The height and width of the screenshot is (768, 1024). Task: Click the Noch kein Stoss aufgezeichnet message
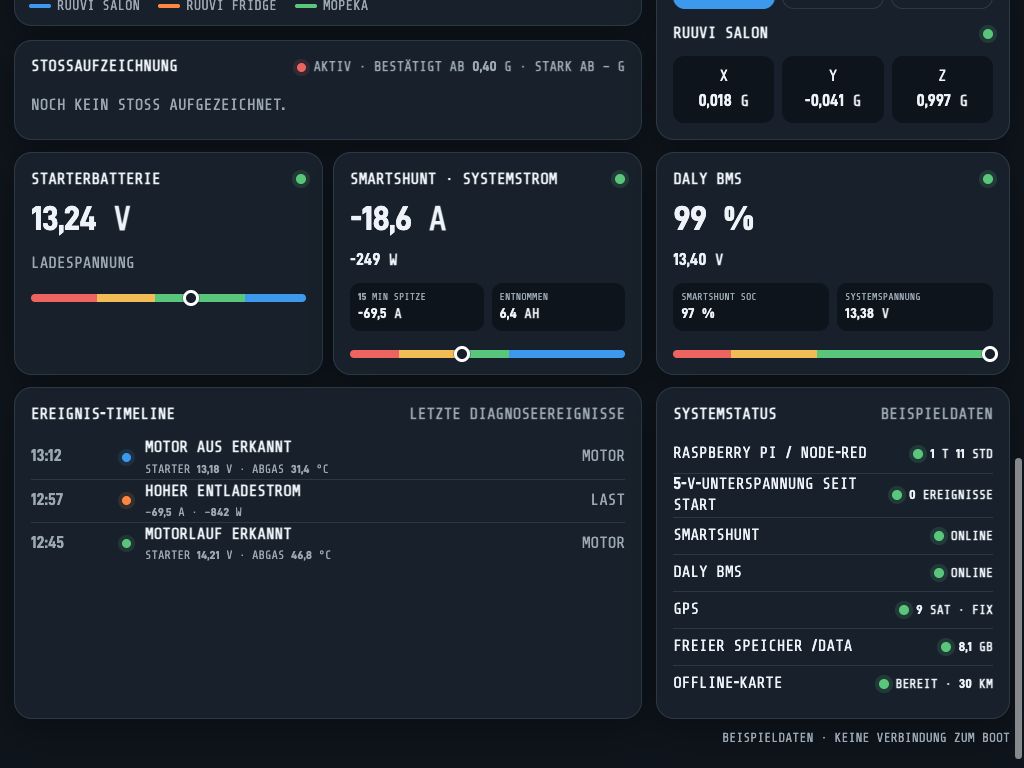pyautogui.click(x=159, y=104)
